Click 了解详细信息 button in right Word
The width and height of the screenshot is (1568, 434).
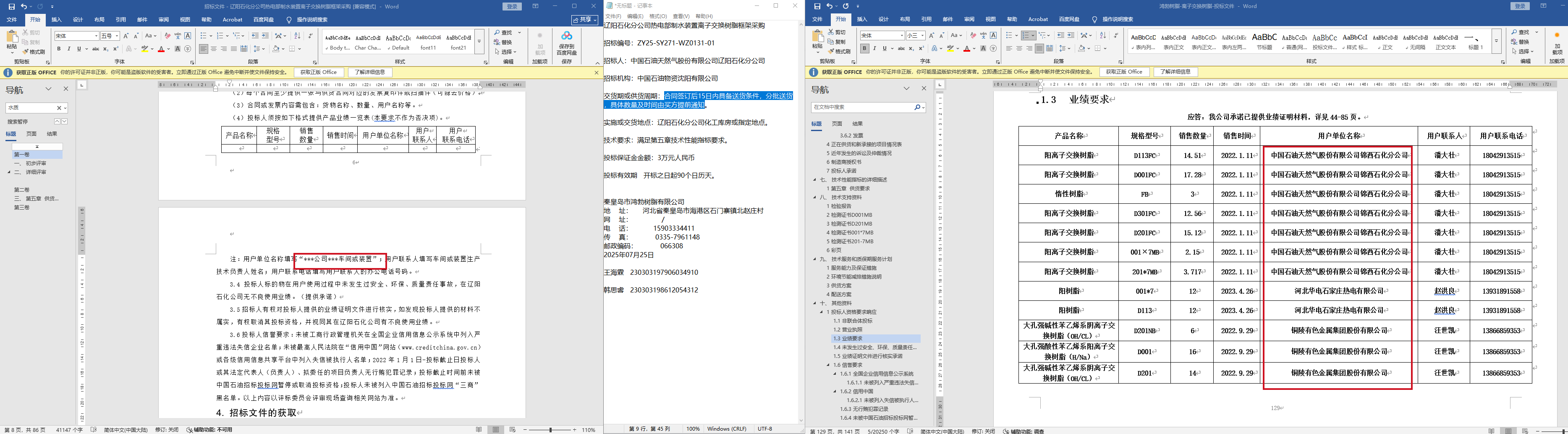(1175, 72)
